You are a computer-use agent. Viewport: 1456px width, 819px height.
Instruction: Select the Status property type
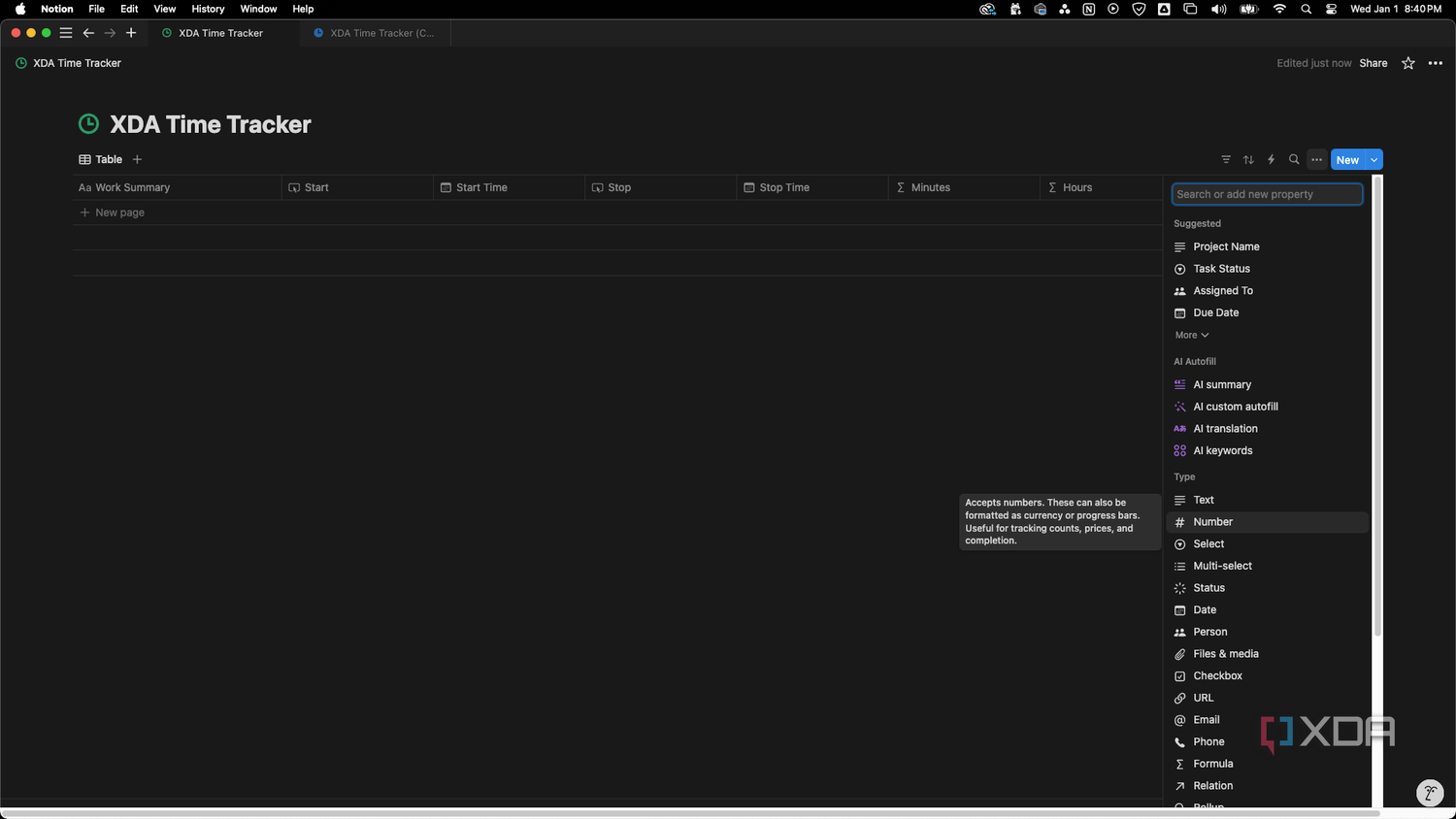tap(1267, 588)
